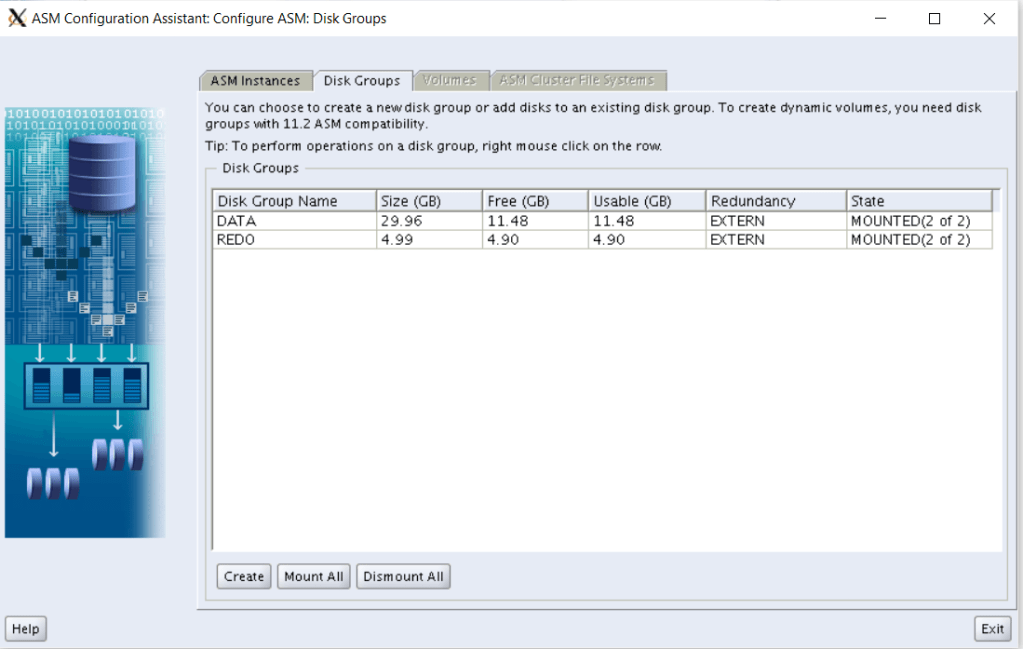1023x649 pixels.
Task: Click the EXTERN redundancy cell for REDO
Action: click(737, 240)
